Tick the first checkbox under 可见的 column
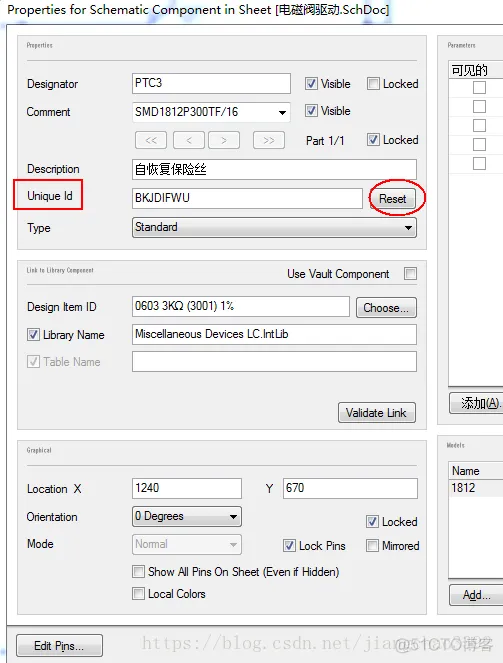Image resolution: width=503 pixels, height=663 pixels. [x=479, y=88]
